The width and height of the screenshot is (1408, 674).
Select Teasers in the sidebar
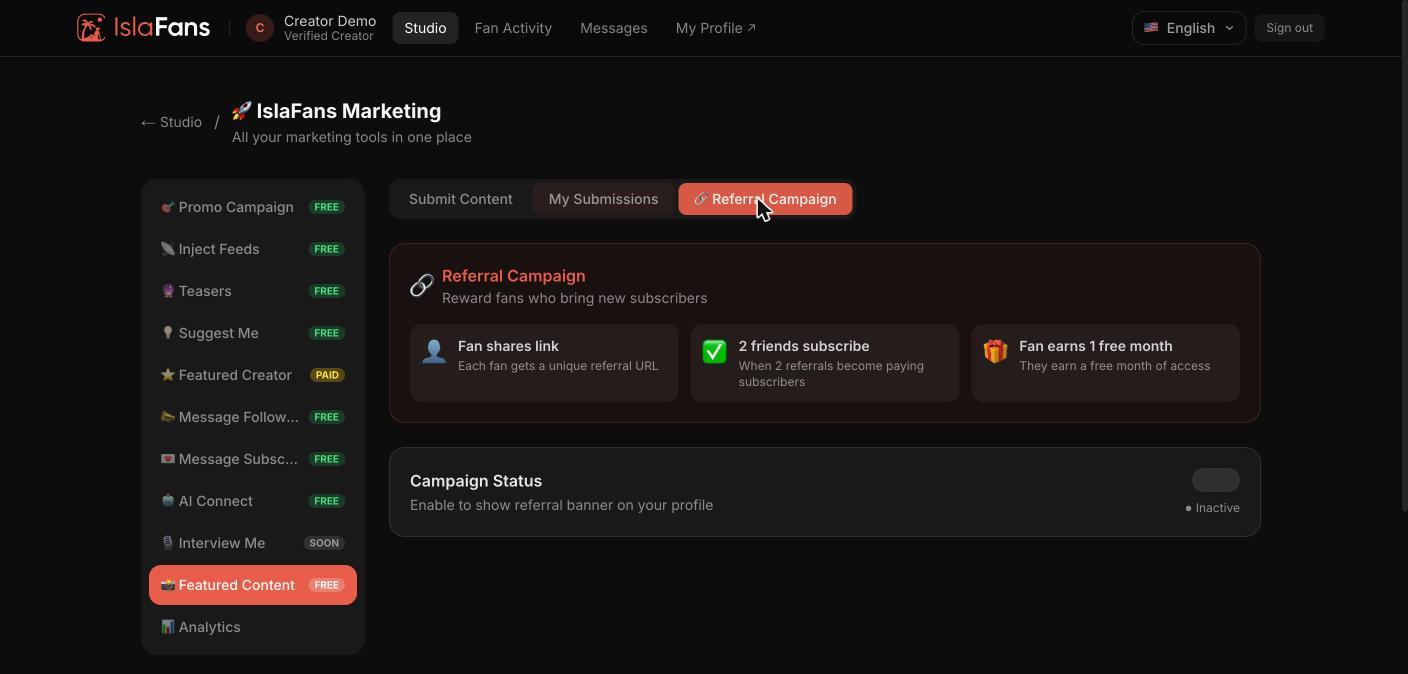click(253, 291)
